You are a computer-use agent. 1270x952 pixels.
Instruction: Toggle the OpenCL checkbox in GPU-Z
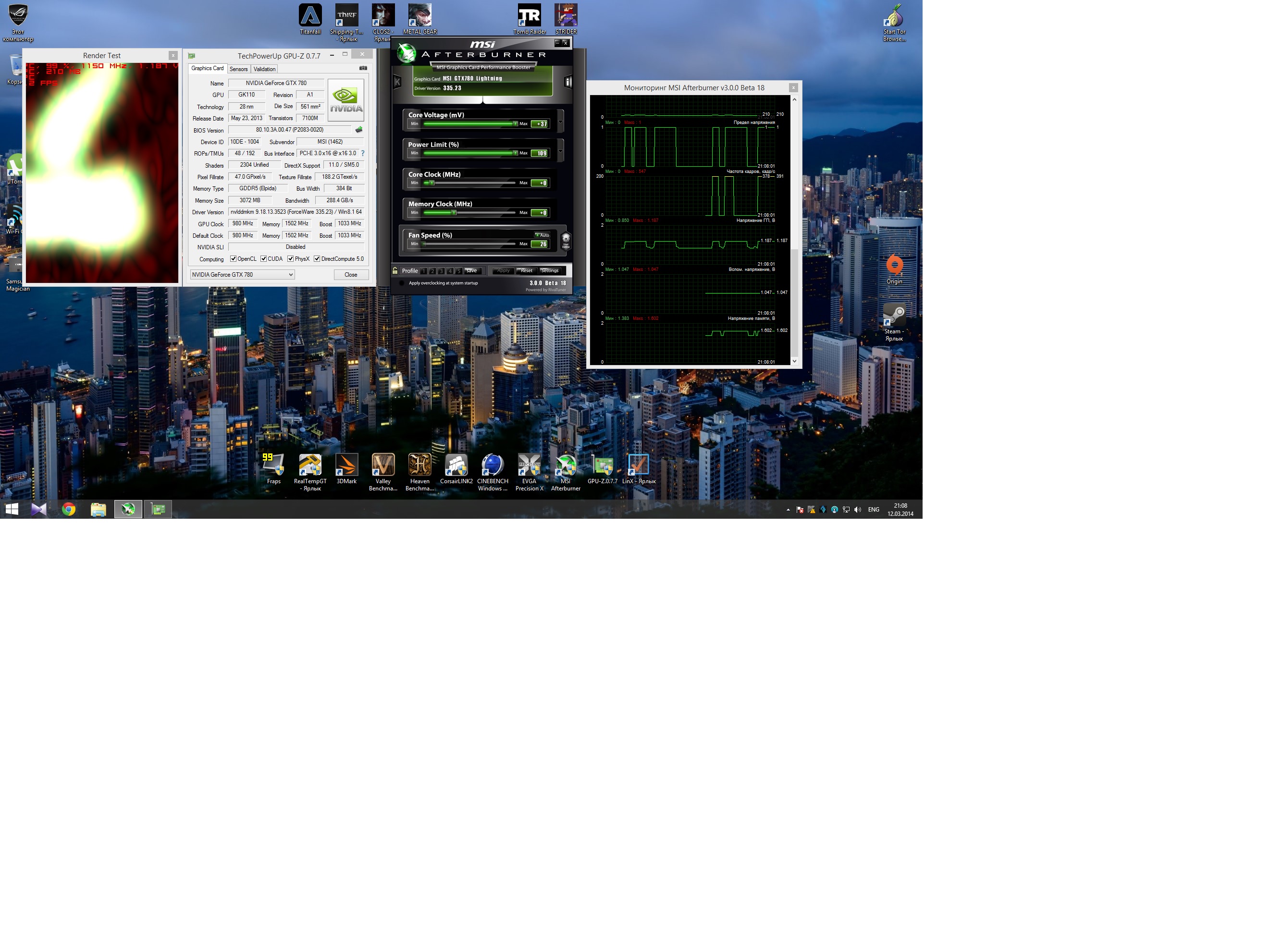(233, 259)
